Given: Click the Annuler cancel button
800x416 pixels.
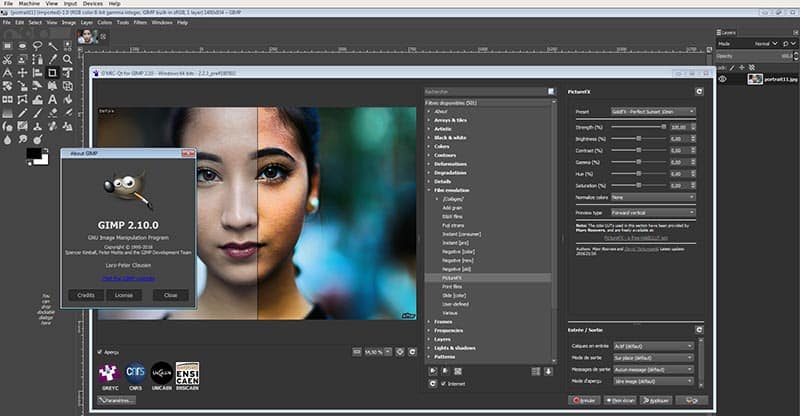Looking at the screenshot, I should click(x=584, y=400).
